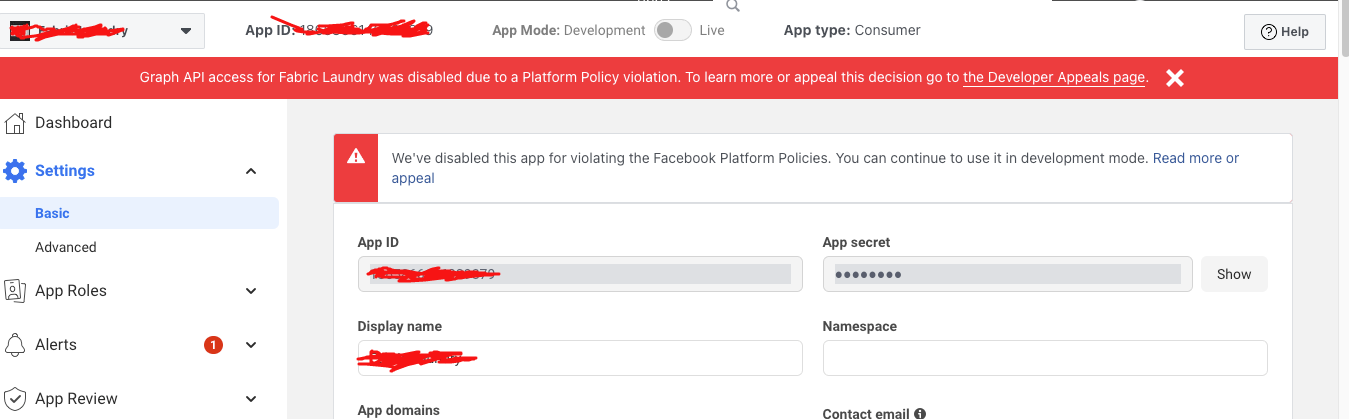
Task: Click the search magnifier icon at top
Action: click(733, 6)
